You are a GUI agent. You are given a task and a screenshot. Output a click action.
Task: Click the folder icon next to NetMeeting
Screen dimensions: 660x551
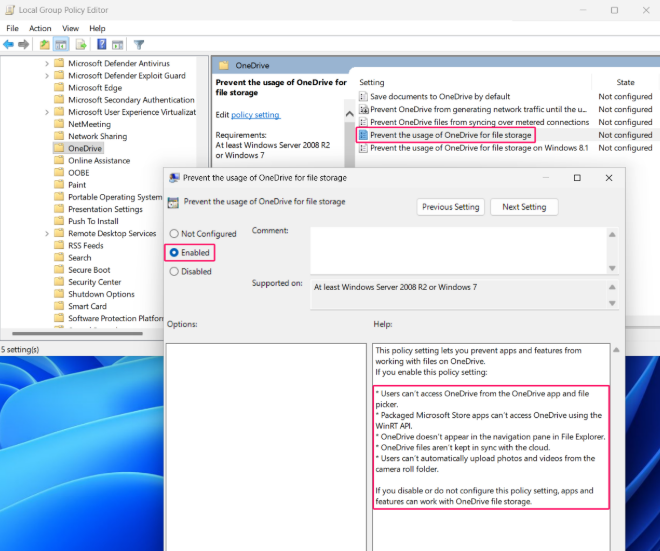pyautogui.click(x=59, y=124)
